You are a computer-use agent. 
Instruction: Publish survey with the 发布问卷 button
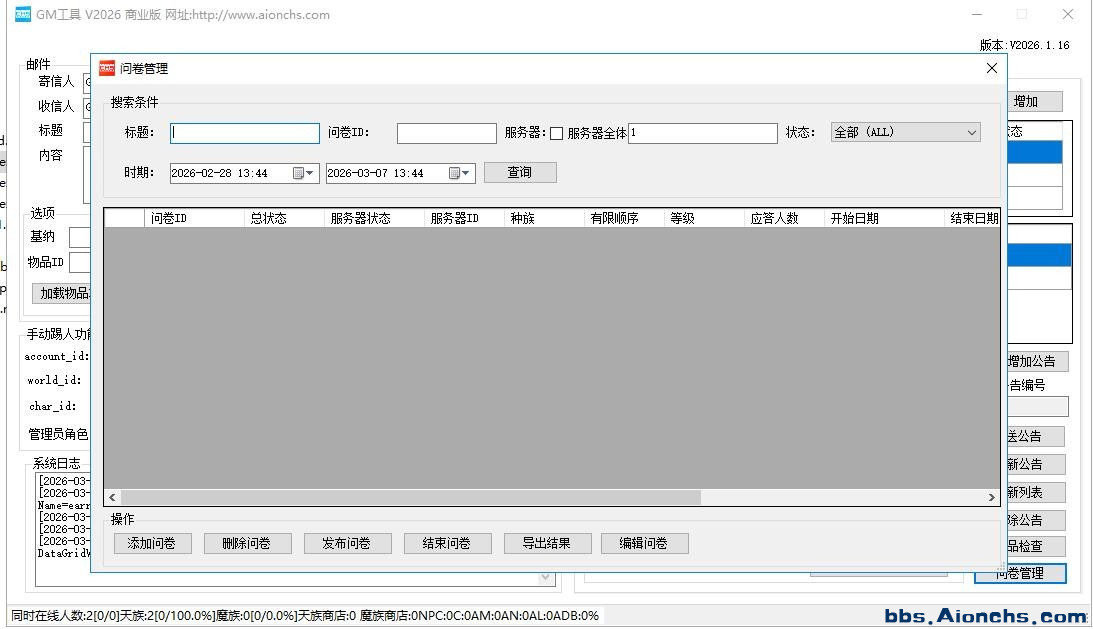[346, 543]
